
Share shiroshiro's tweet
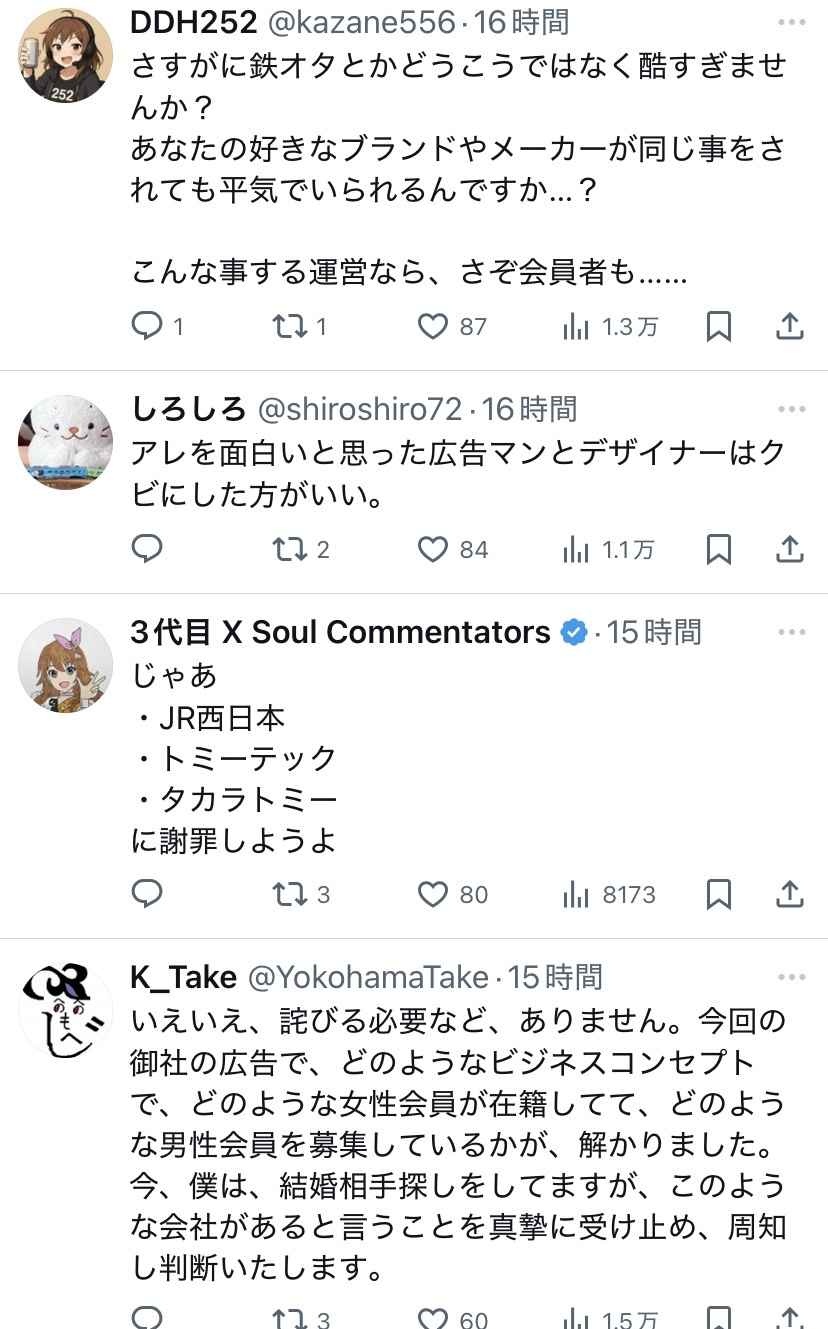pyautogui.click(x=789, y=549)
